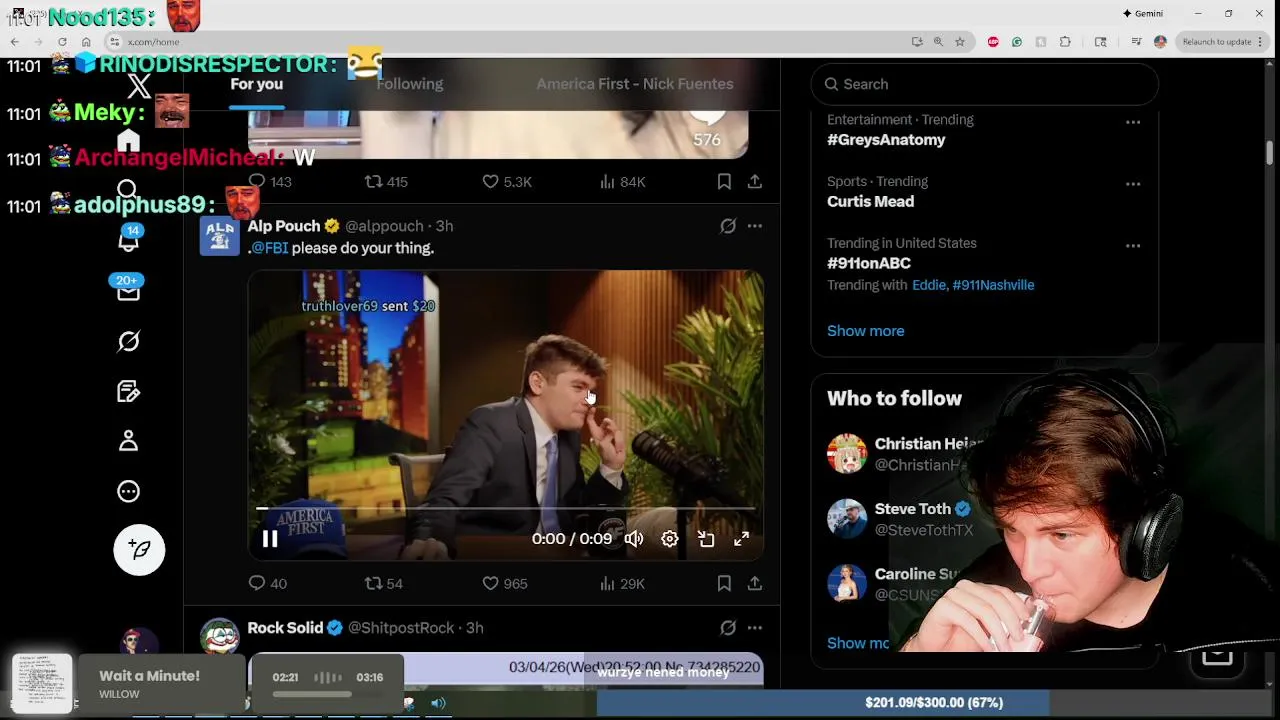The height and width of the screenshot is (720, 1280).
Task: Show more trending topics
Action: coord(866,331)
